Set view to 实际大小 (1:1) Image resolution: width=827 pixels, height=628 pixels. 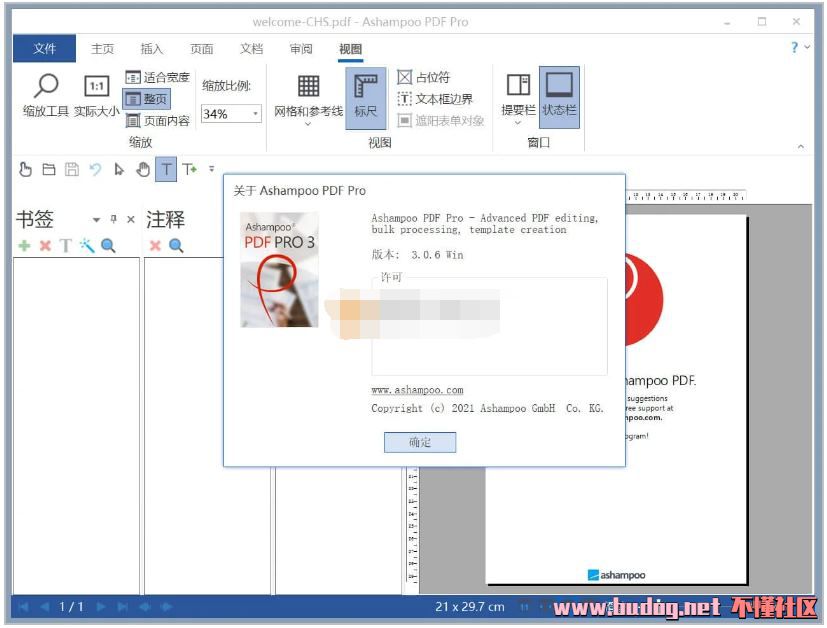point(97,95)
